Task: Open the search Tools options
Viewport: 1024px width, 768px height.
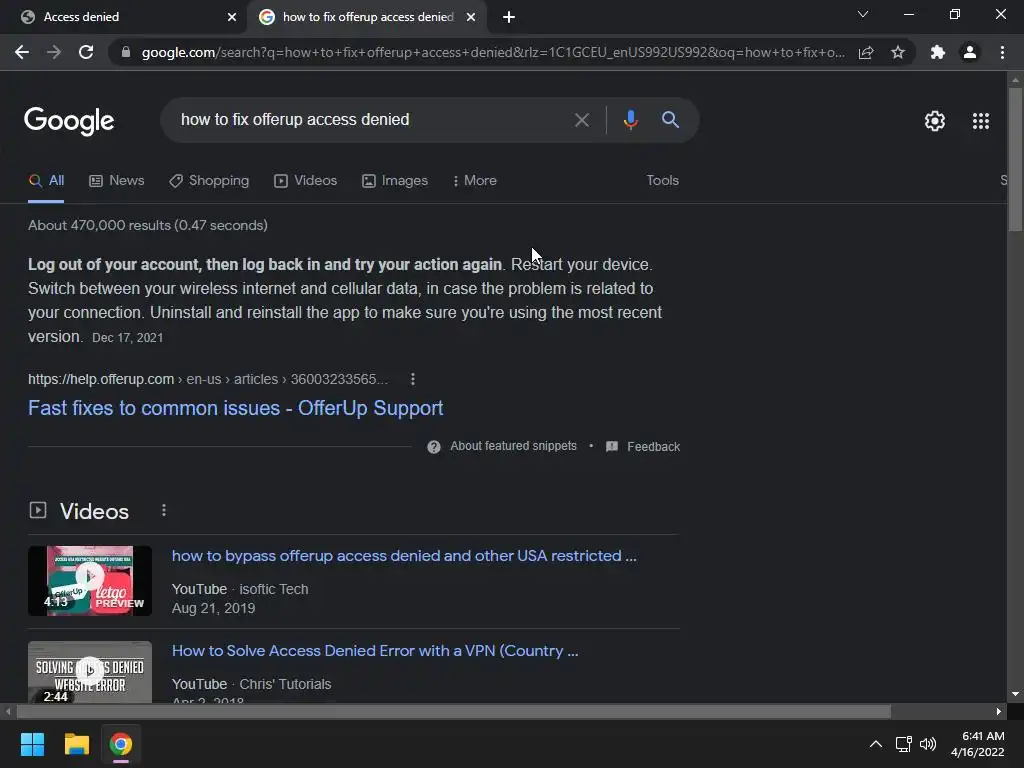Action: tap(662, 181)
